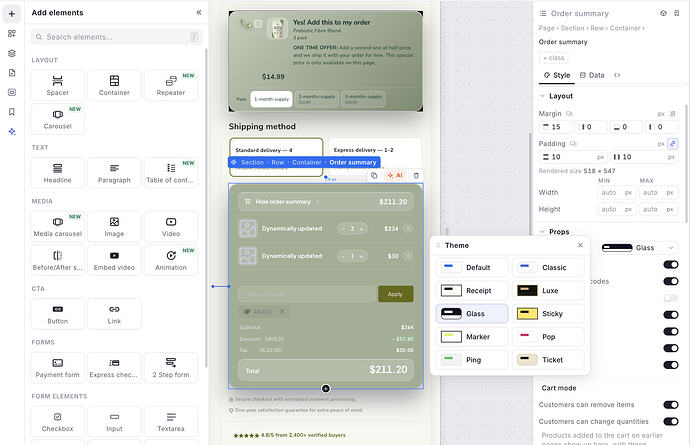
Task: Open the layers icon in left rail
Action: (x=12, y=53)
